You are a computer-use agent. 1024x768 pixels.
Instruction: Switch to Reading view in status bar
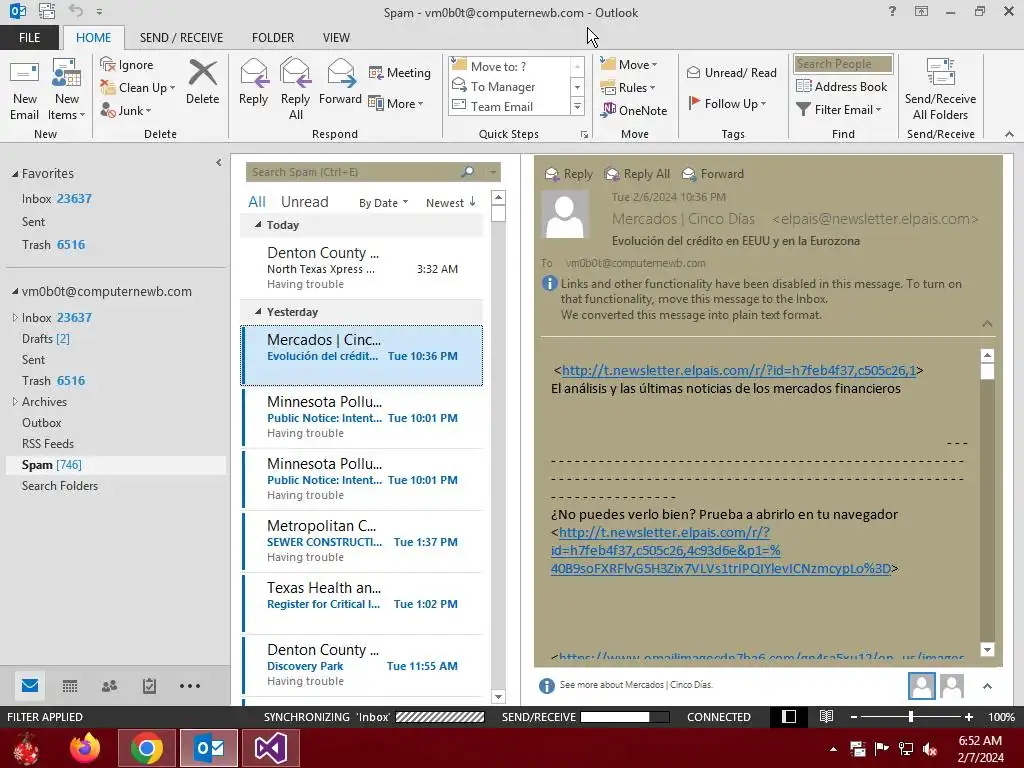[x=826, y=716]
